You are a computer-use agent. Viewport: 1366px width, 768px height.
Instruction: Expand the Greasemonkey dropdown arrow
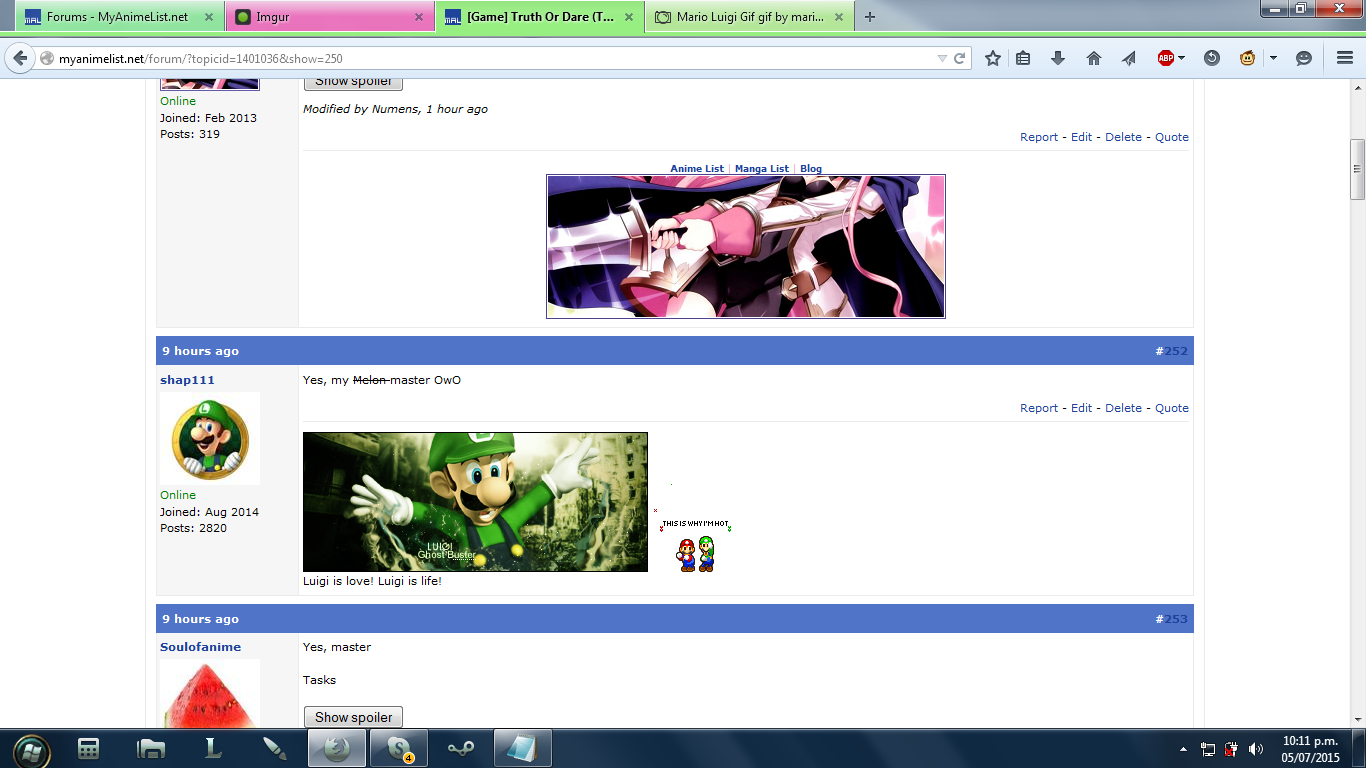pyautogui.click(x=1273, y=59)
